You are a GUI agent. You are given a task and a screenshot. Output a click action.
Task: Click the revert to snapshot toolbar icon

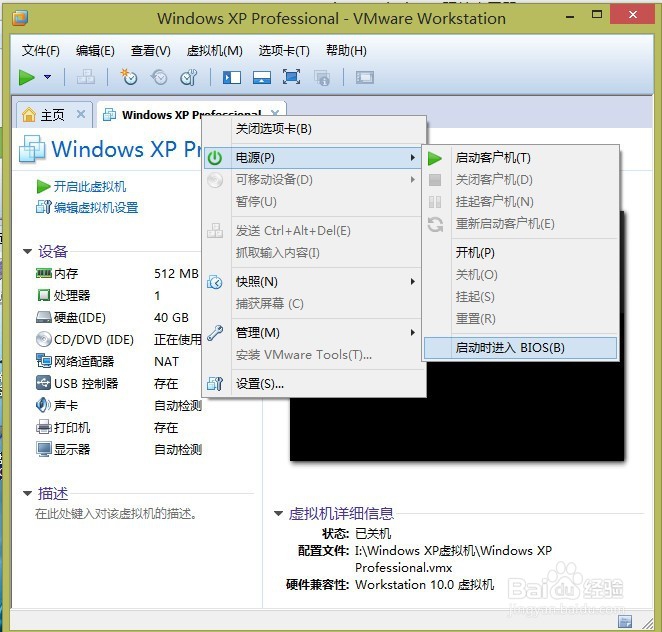tap(159, 77)
